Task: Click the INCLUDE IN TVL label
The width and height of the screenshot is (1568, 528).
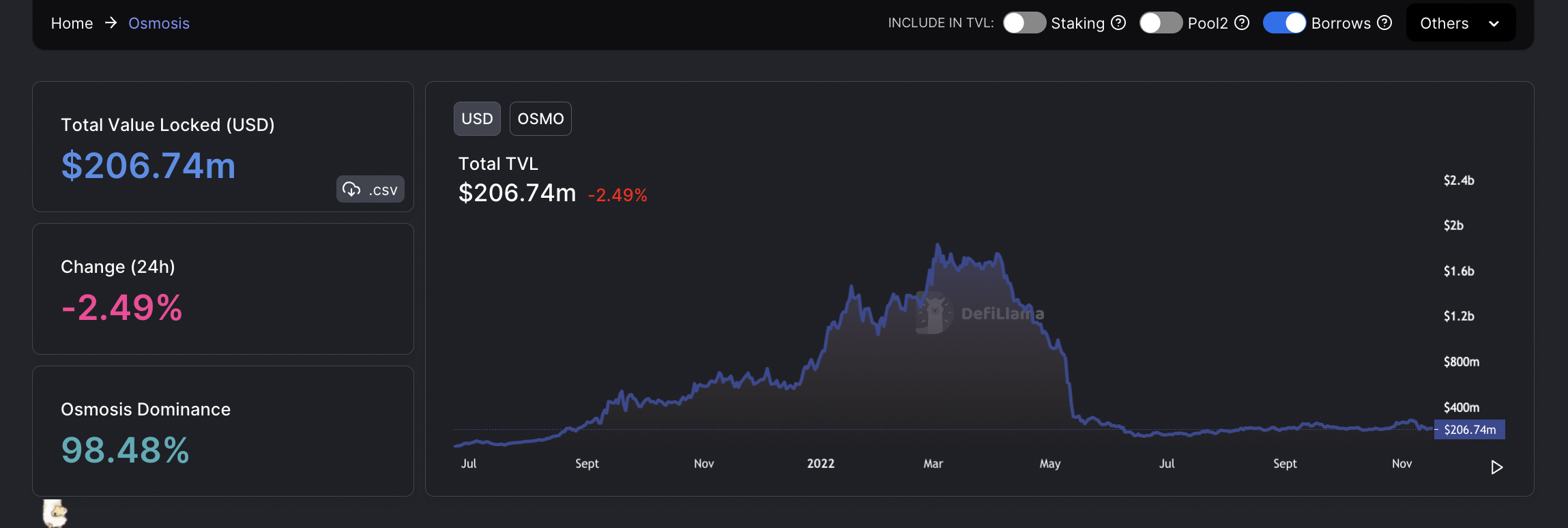Action: tap(940, 23)
